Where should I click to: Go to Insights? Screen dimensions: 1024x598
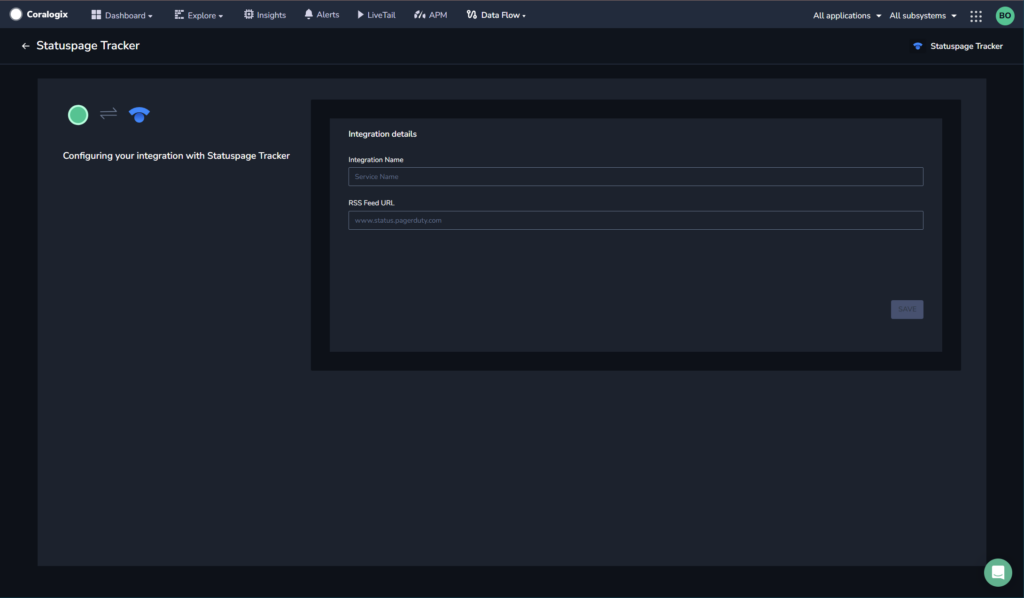(x=265, y=15)
